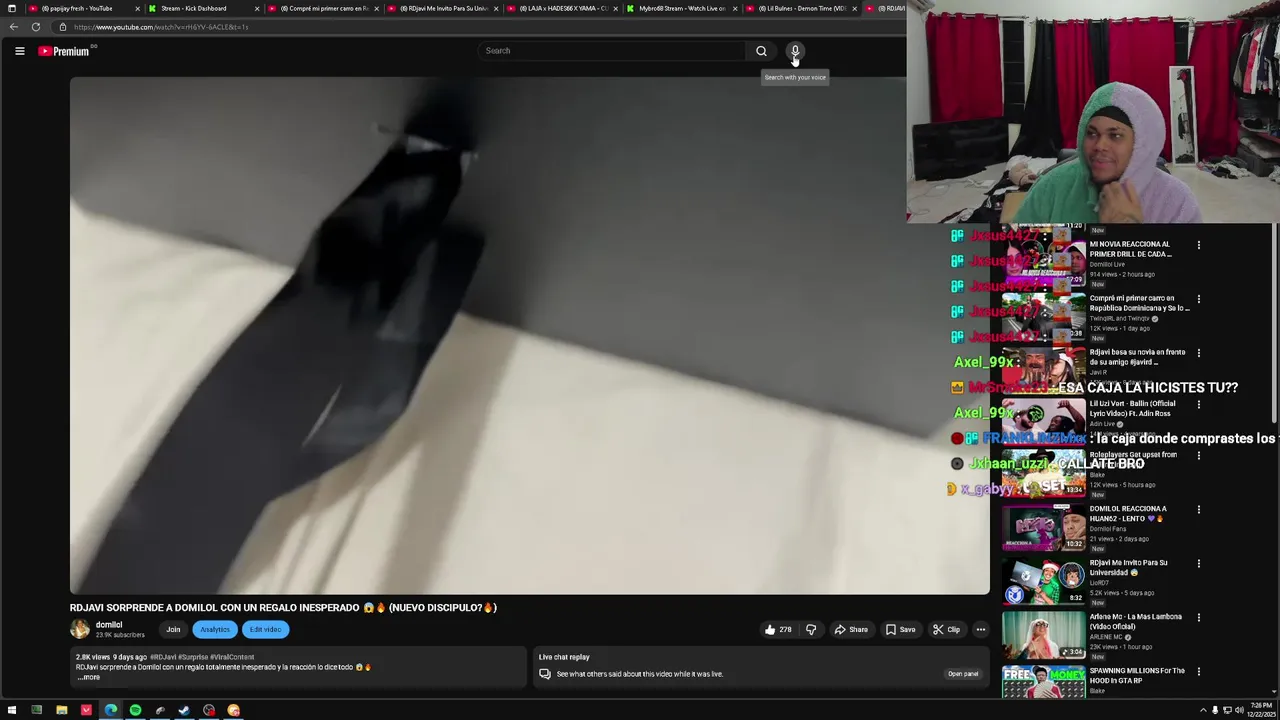Open Arlene Mc - La Mas Lambona thumbnail
Screen dimensions: 1280x720
click(1044, 636)
